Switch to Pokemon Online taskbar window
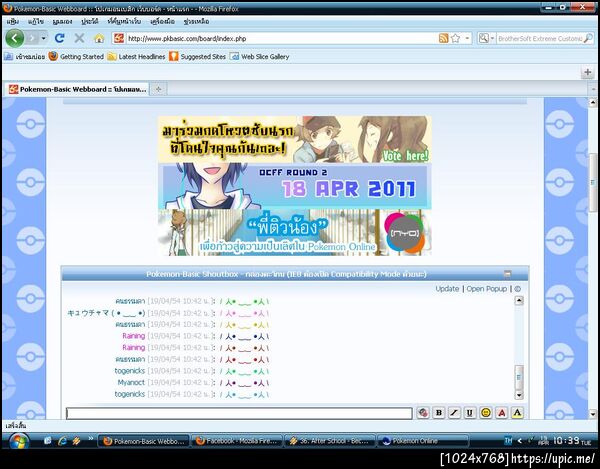Viewport: 600px width, 469px height. coord(422,441)
